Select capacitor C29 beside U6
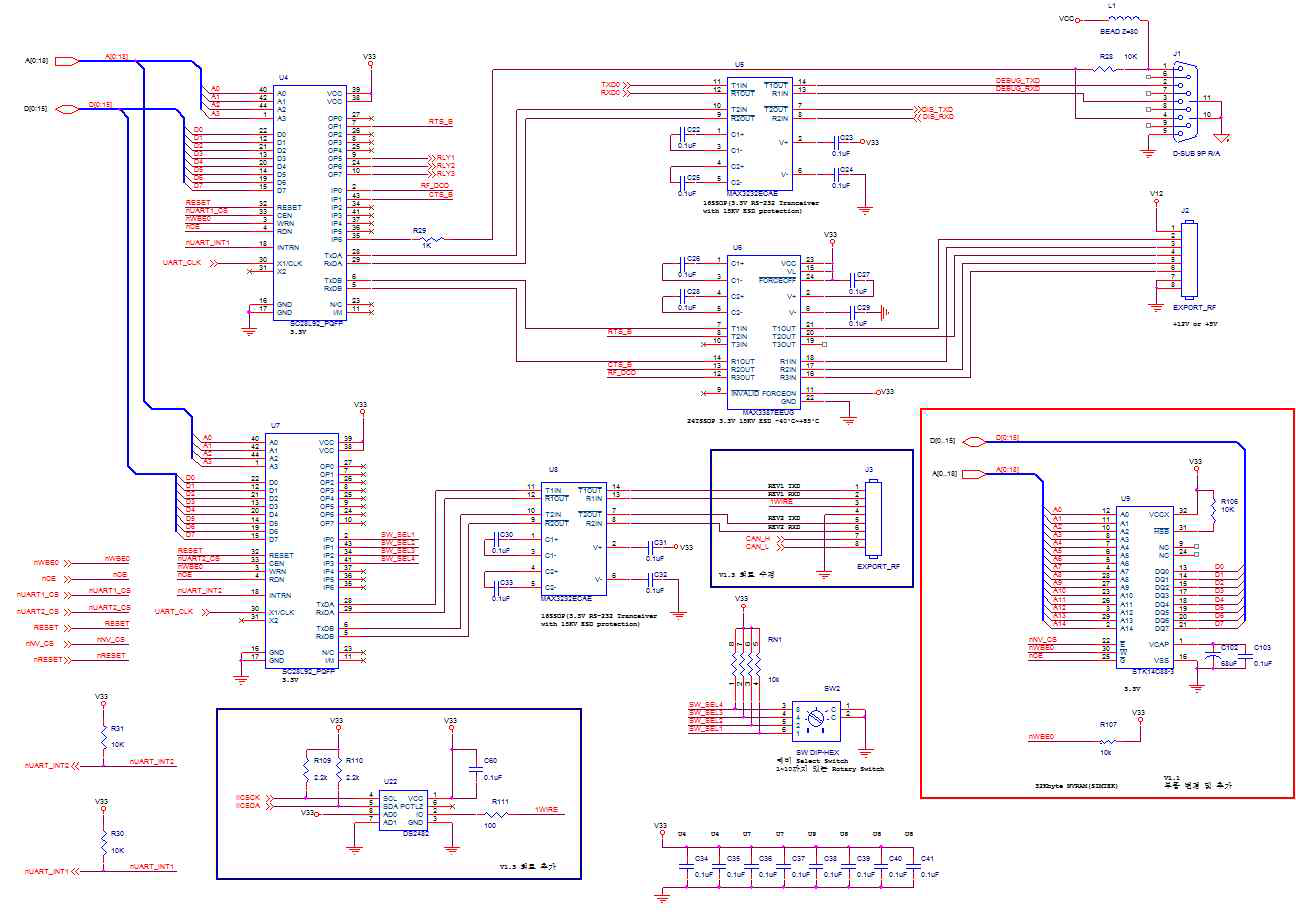 (850, 311)
